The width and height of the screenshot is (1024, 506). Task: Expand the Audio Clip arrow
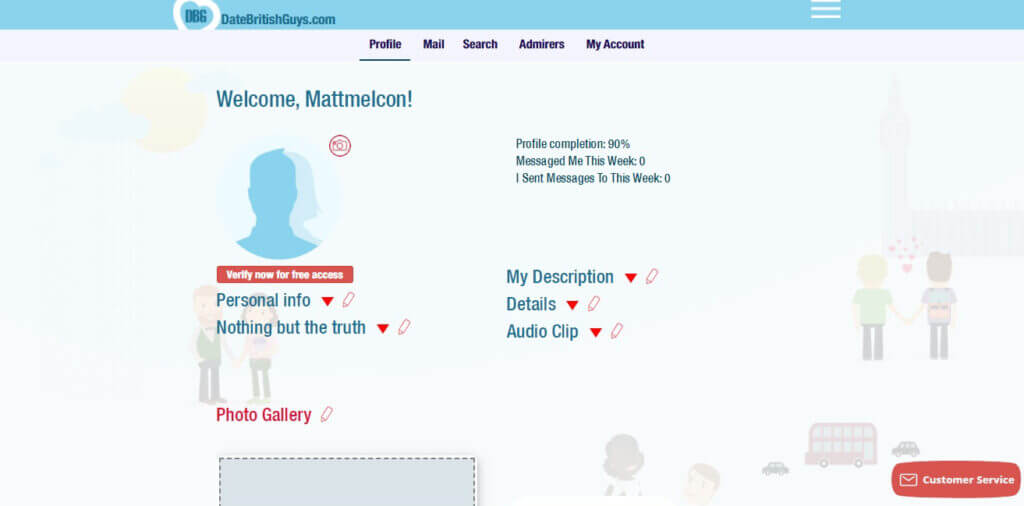[x=596, y=332]
